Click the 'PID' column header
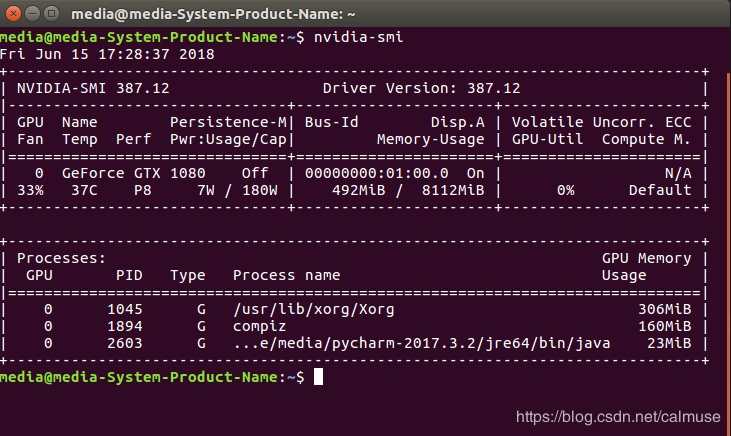This screenshot has width=731, height=436. click(129, 275)
